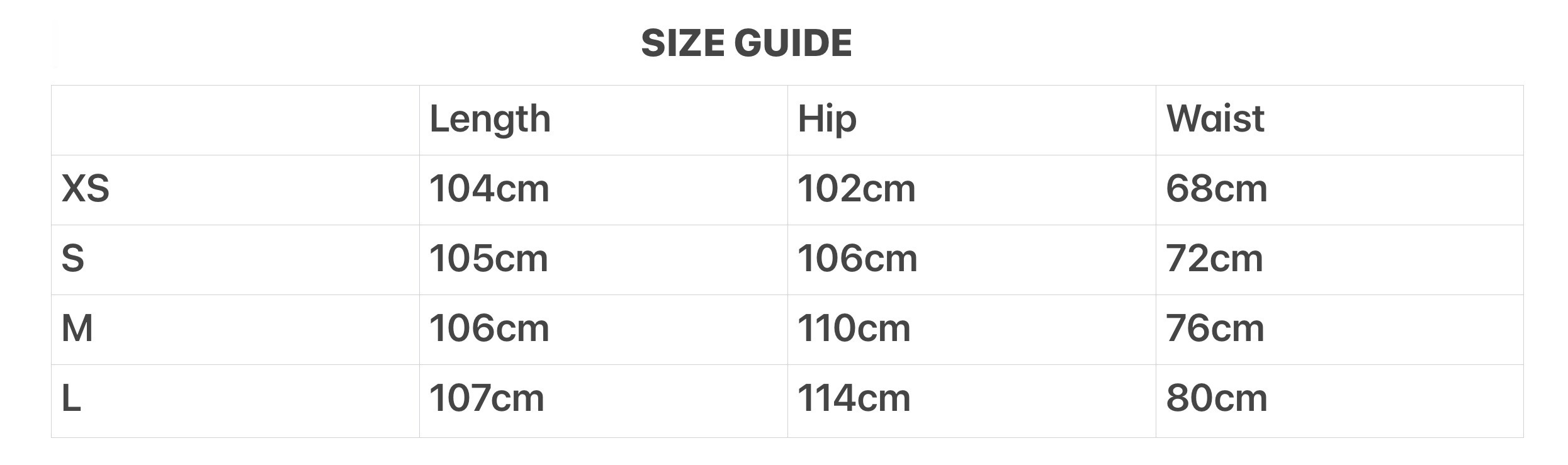Screen dimensions: 1568x465
Task: Select XS hip value 102cm
Action: [x=856, y=189]
